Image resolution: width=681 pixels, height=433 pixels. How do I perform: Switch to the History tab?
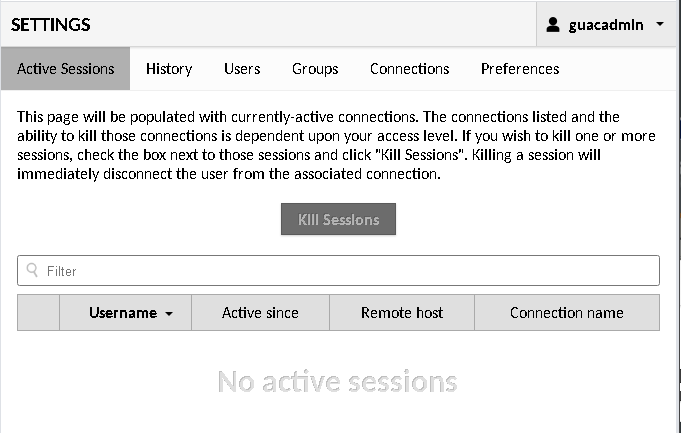coord(169,69)
